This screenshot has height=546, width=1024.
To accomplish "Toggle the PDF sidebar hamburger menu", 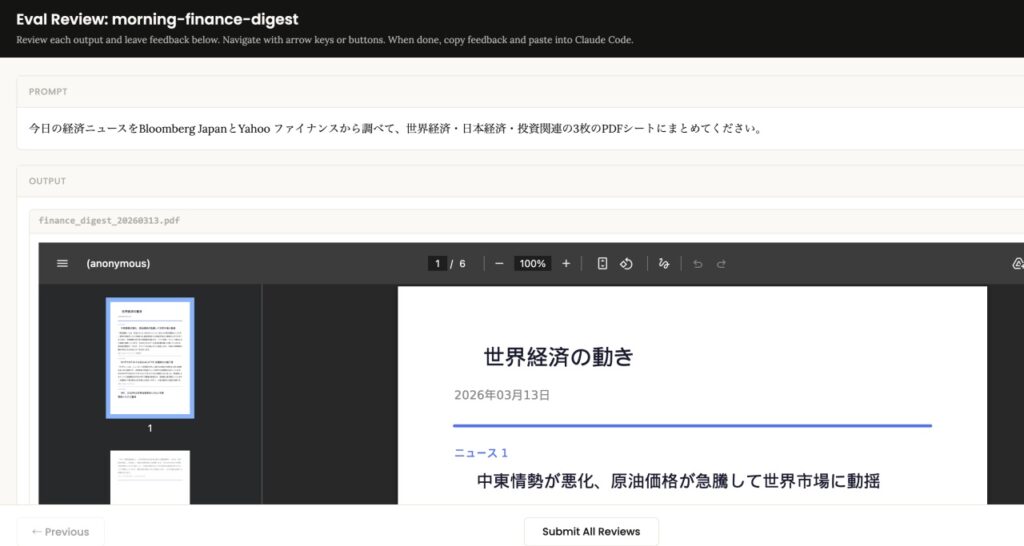I will [x=62, y=263].
